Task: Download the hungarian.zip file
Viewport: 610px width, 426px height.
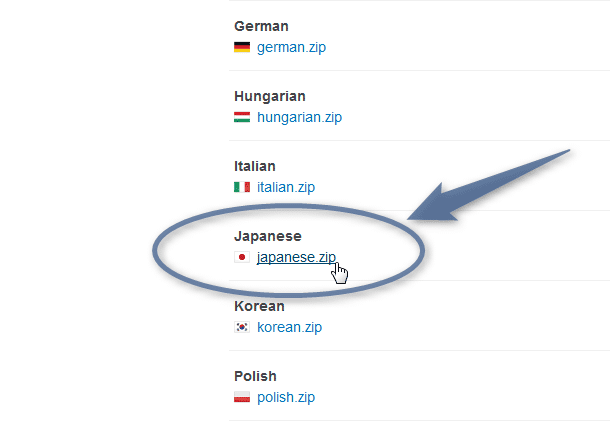Action: click(x=299, y=117)
